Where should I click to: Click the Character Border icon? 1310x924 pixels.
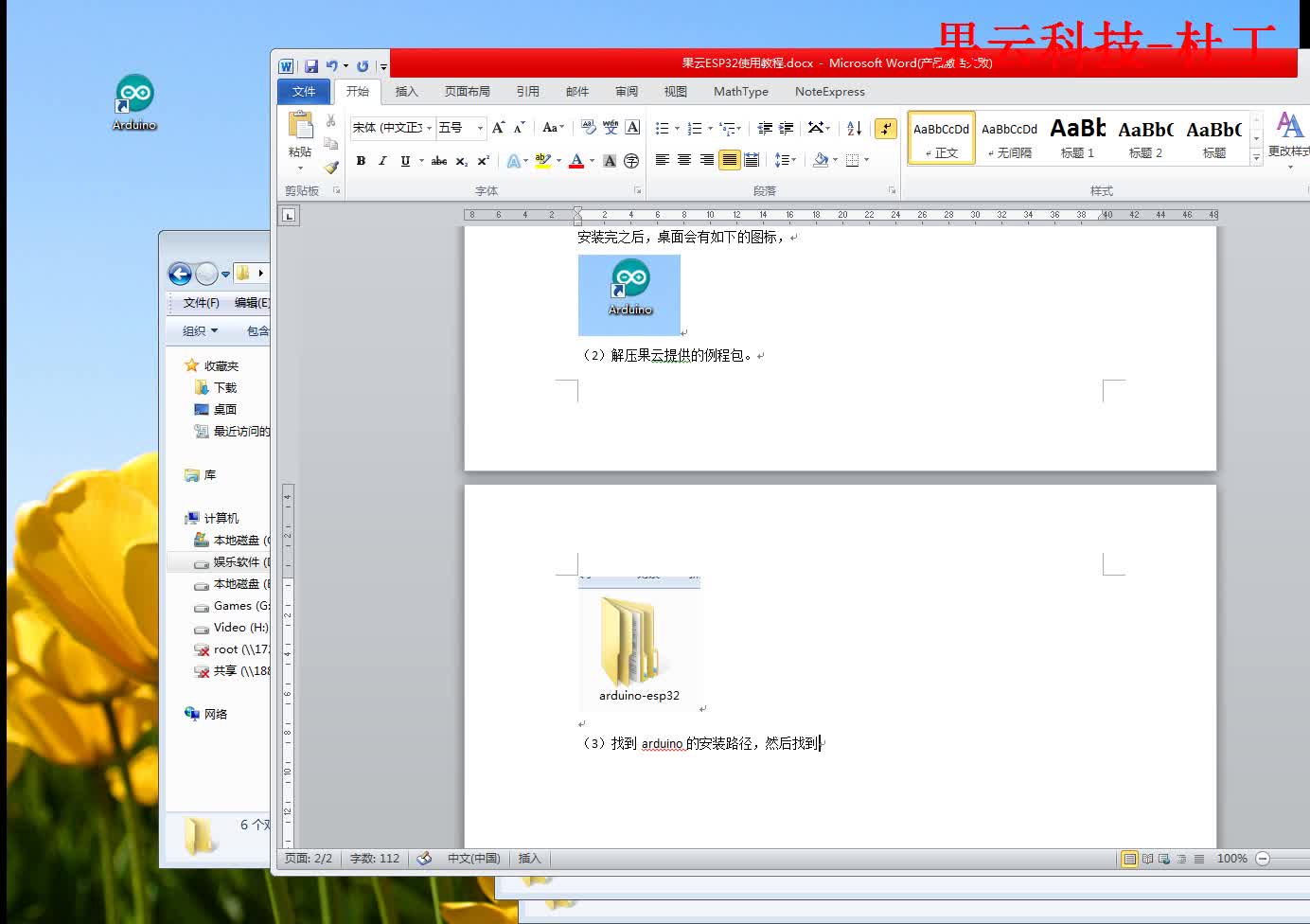click(633, 127)
